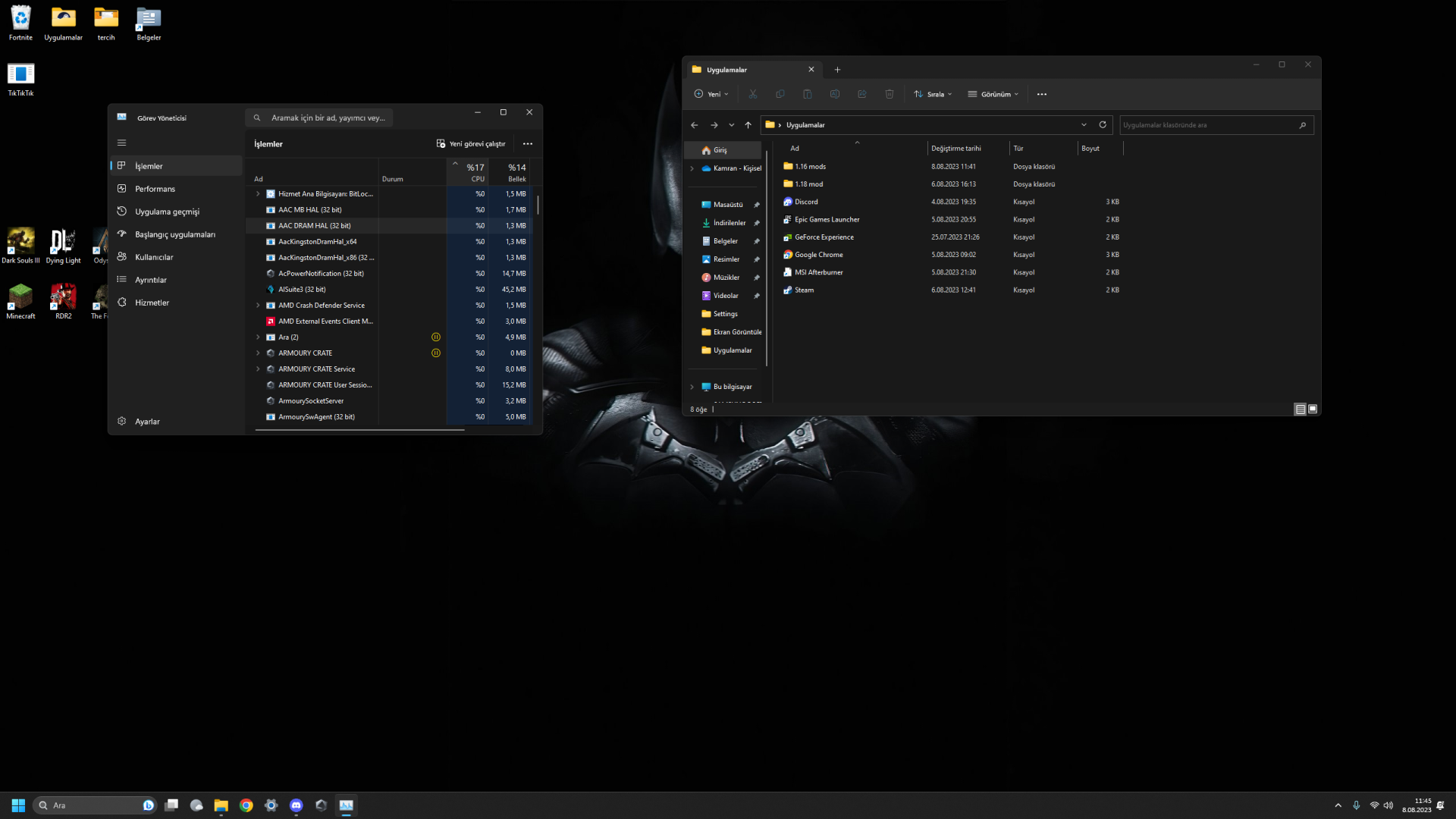Image resolution: width=1456 pixels, height=819 pixels.
Task: Open the Görünüm view dropdown
Action: [993, 95]
